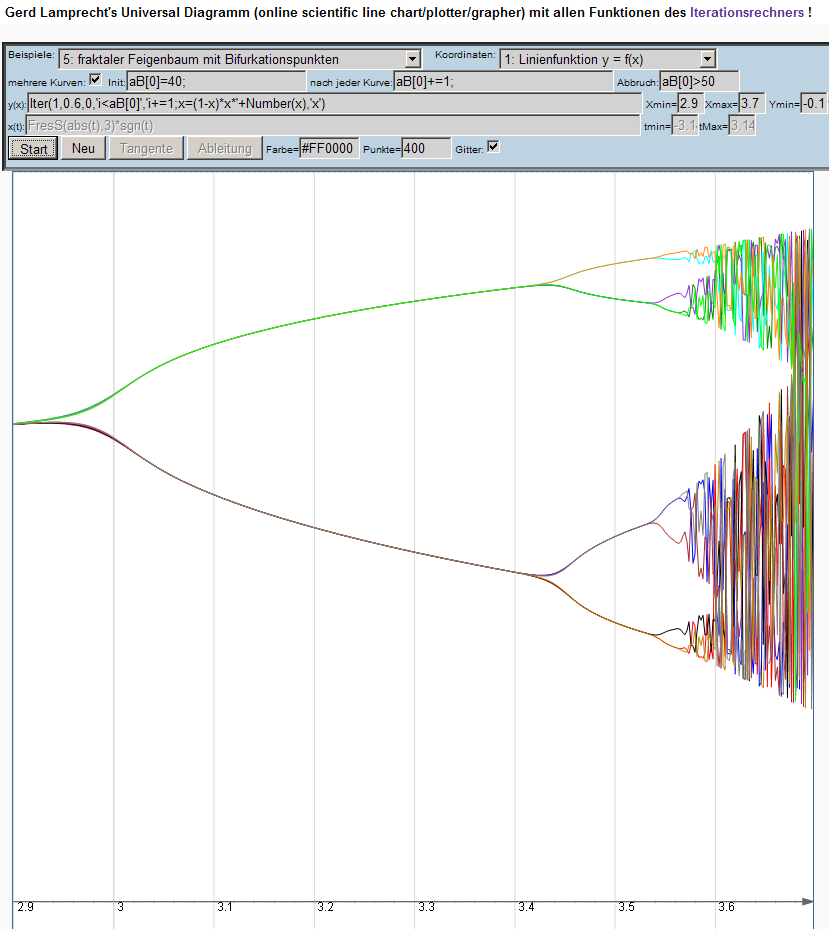
Task: Click the Farbe color code field
Action: 329,148
